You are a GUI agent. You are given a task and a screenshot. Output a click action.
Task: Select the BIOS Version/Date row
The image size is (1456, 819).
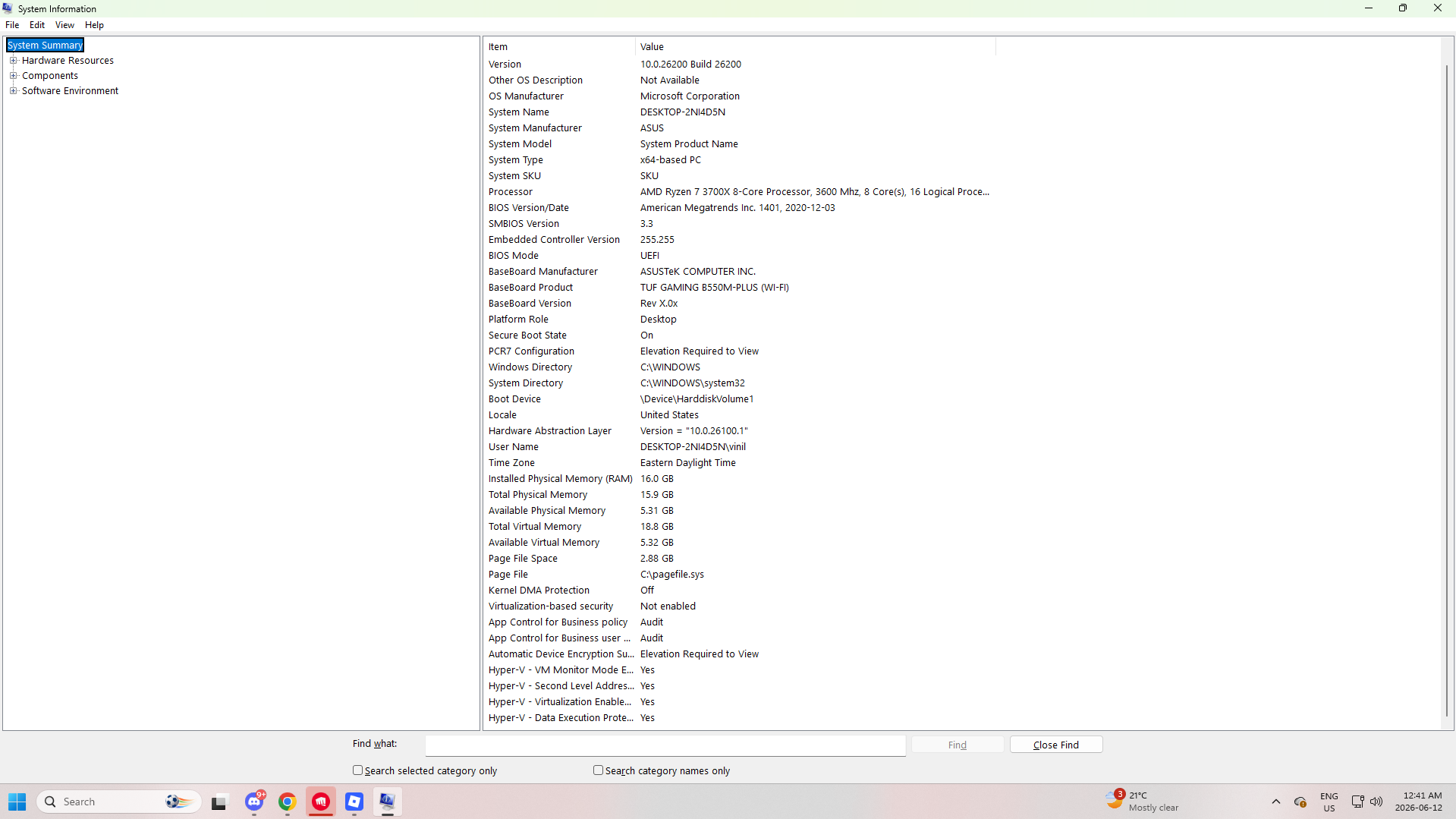tap(739, 208)
